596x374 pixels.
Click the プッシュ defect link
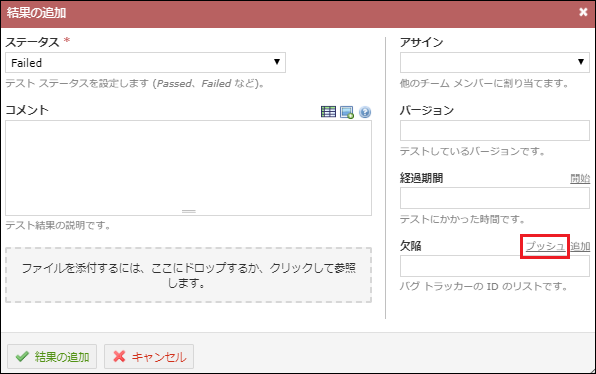pos(545,246)
